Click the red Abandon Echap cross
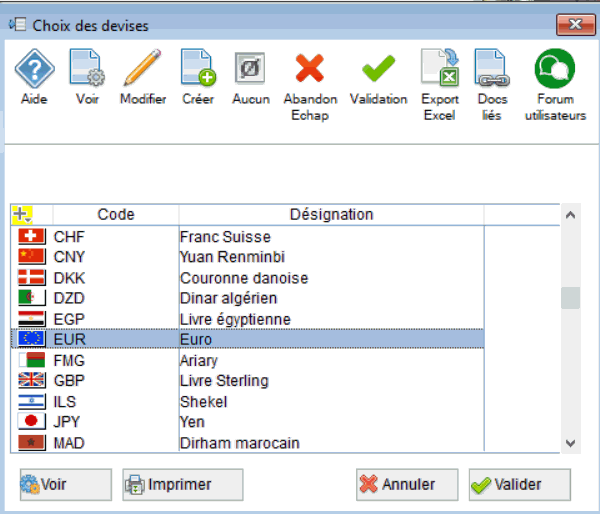This screenshot has height=514, width=600. [310, 68]
